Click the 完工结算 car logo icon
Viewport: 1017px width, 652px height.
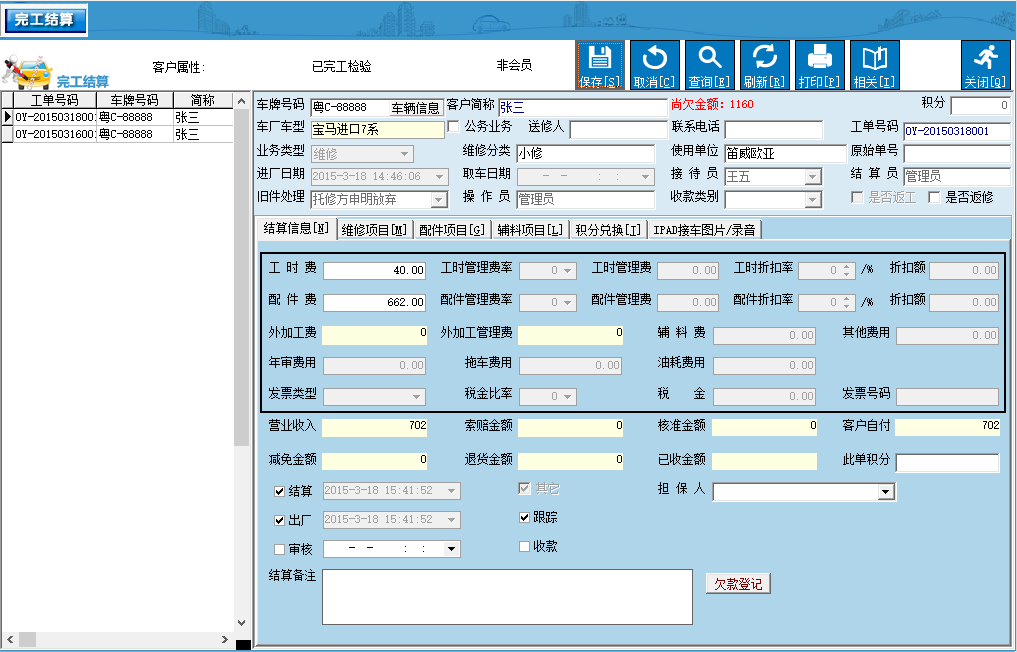coord(27,73)
